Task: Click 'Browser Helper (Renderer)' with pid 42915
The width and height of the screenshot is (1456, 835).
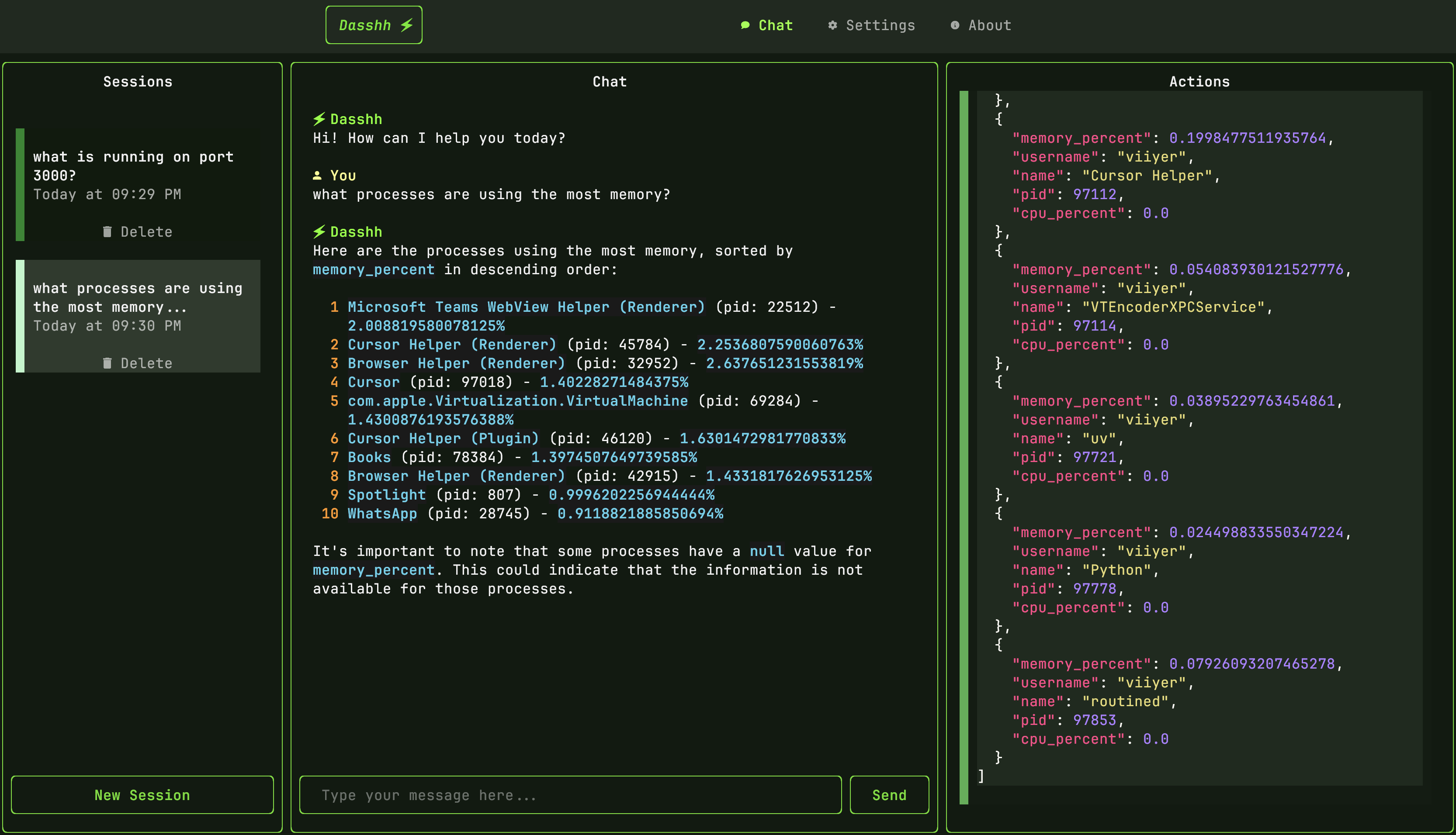Action: pyautogui.click(x=456, y=476)
